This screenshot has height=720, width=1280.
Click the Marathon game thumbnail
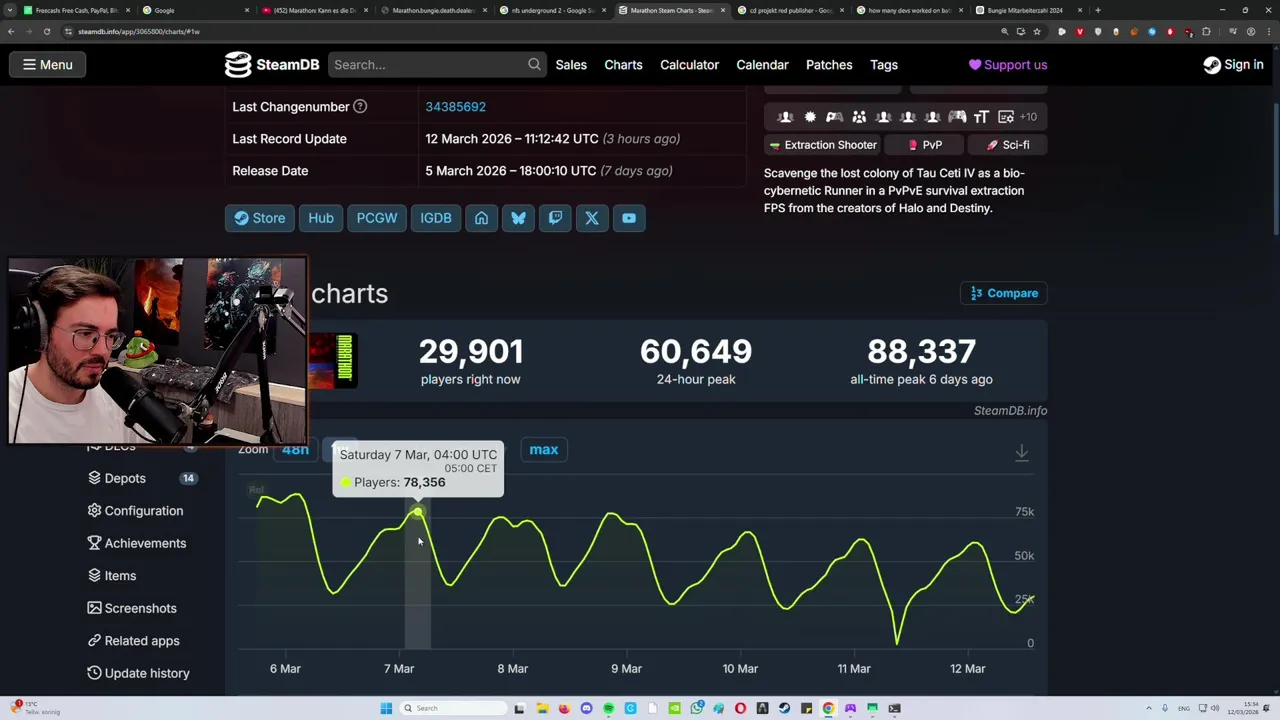pos(332,361)
